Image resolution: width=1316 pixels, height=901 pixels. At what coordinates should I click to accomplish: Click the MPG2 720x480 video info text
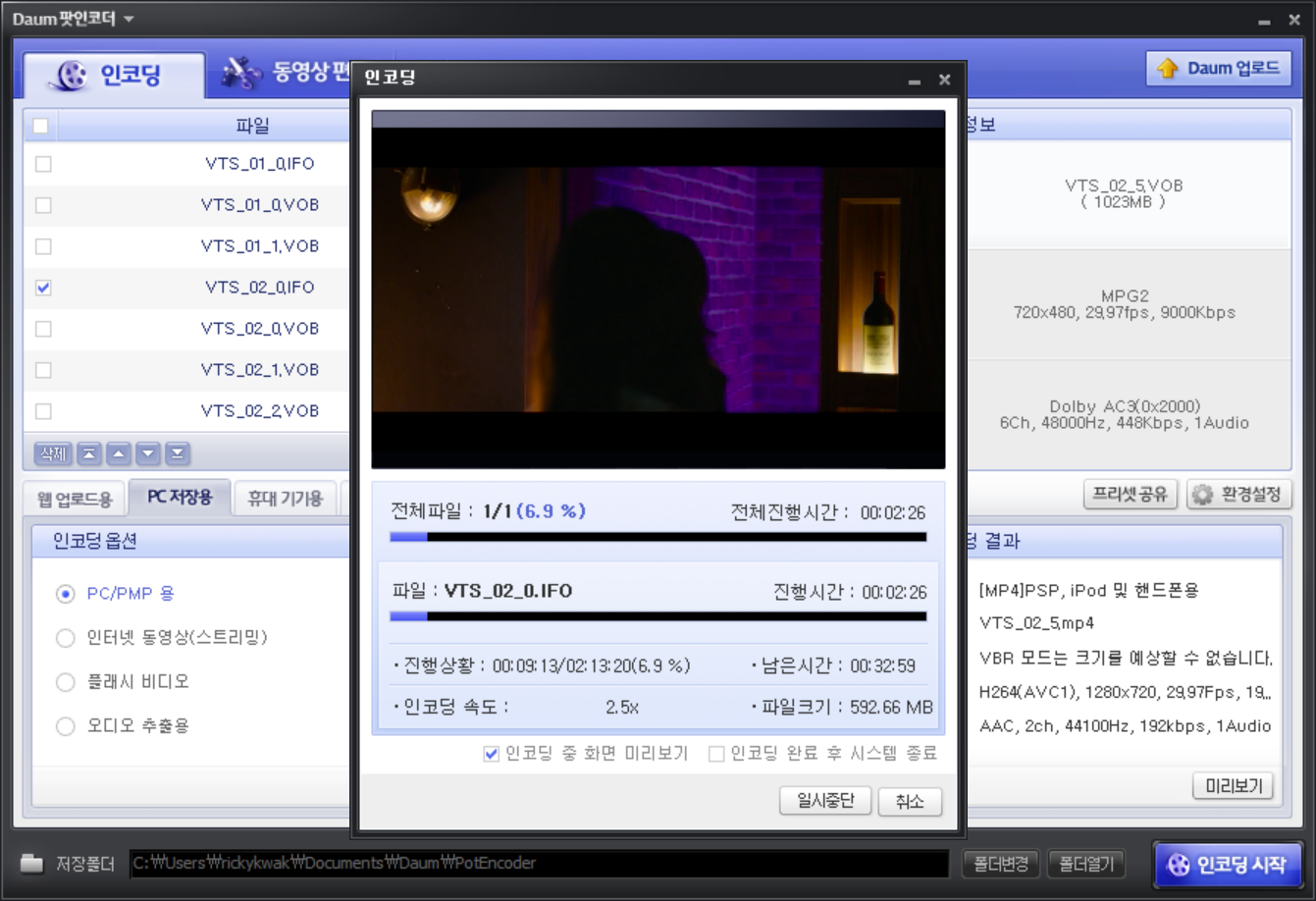tap(1124, 304)
